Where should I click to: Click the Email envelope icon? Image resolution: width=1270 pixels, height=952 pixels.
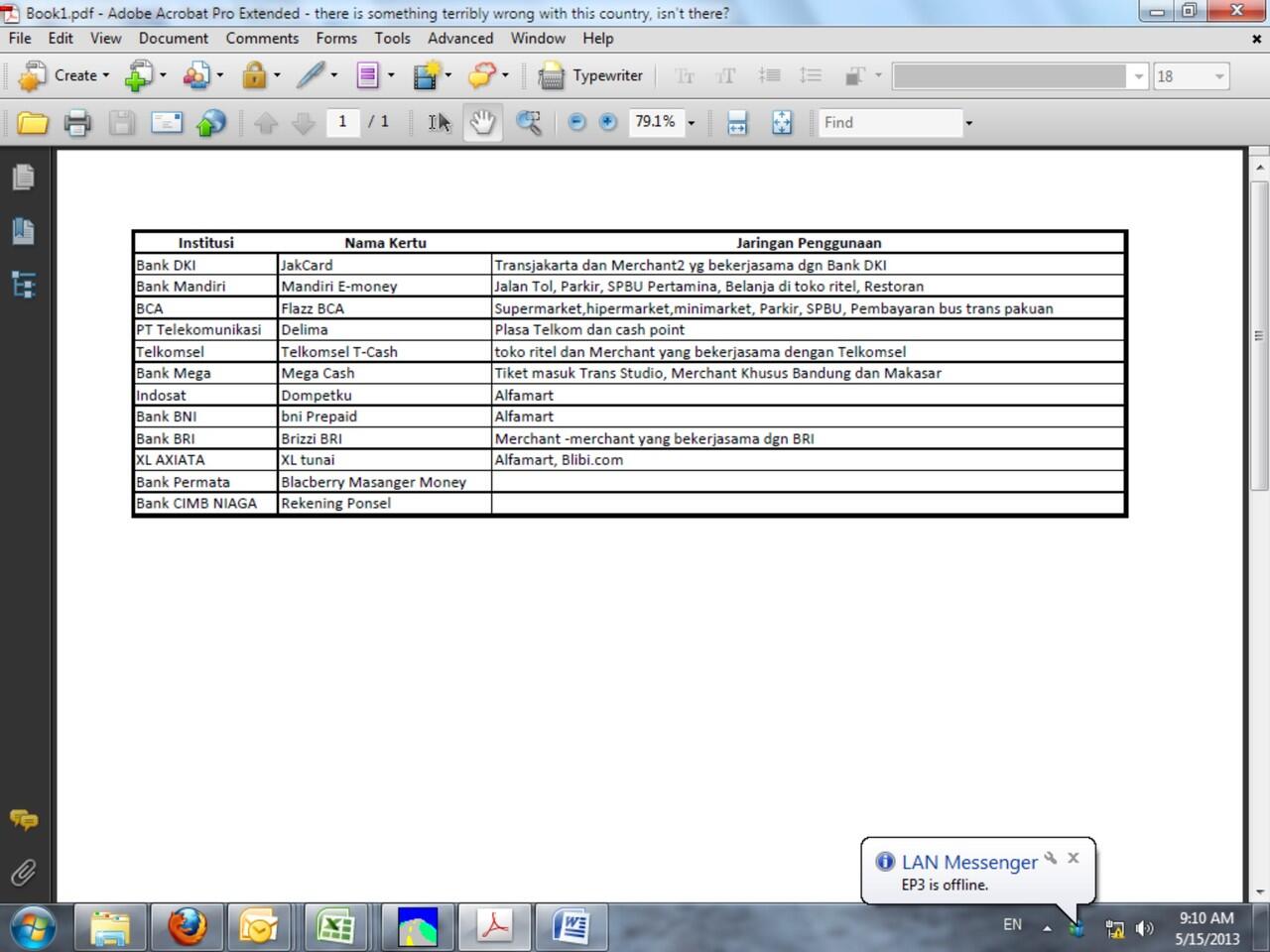tap(166, 123)
